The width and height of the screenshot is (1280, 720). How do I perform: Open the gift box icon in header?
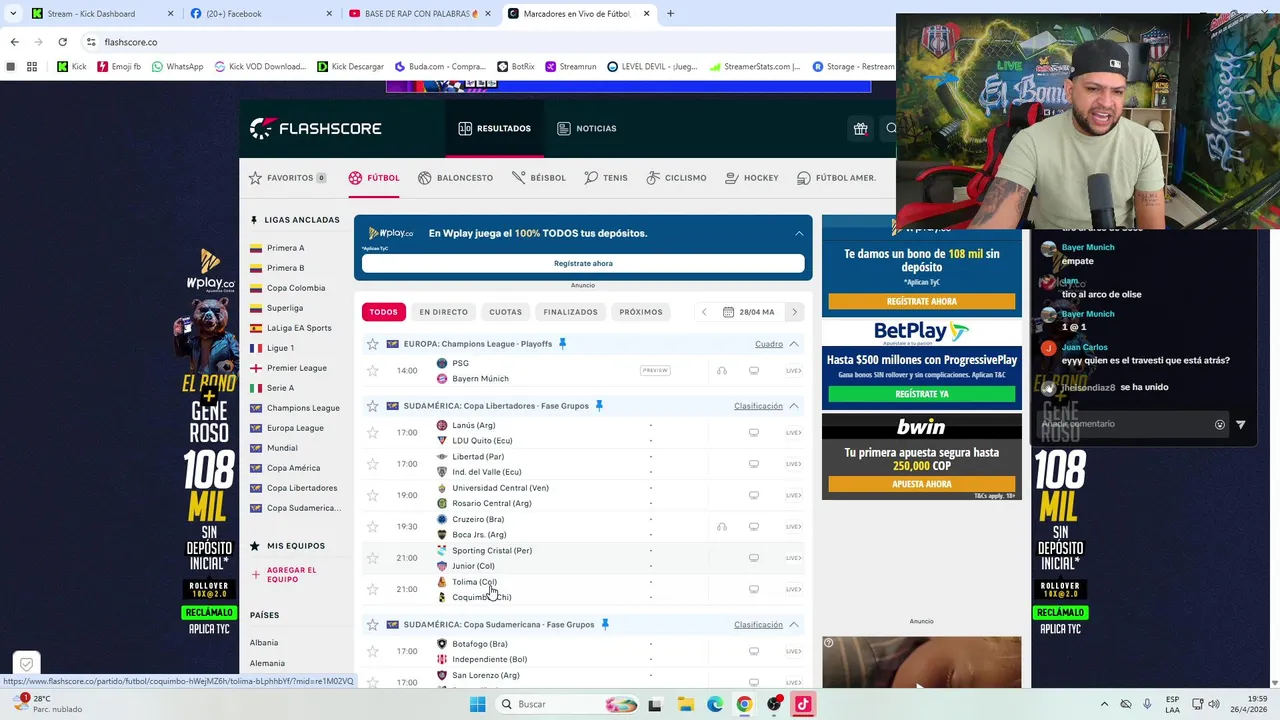[x=860, y=128]
